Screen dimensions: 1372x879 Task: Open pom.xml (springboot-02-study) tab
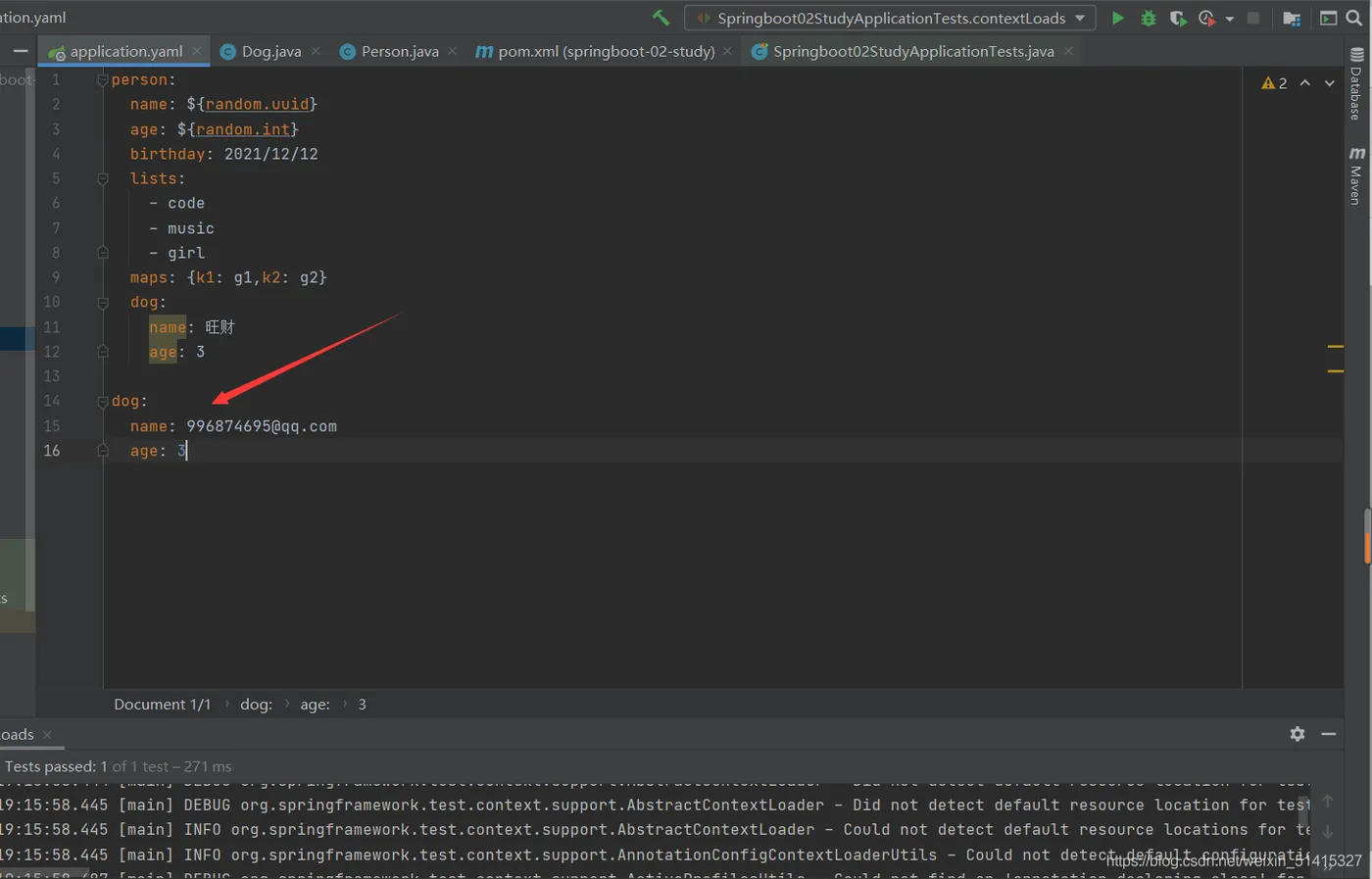click(x=606, y=51)
